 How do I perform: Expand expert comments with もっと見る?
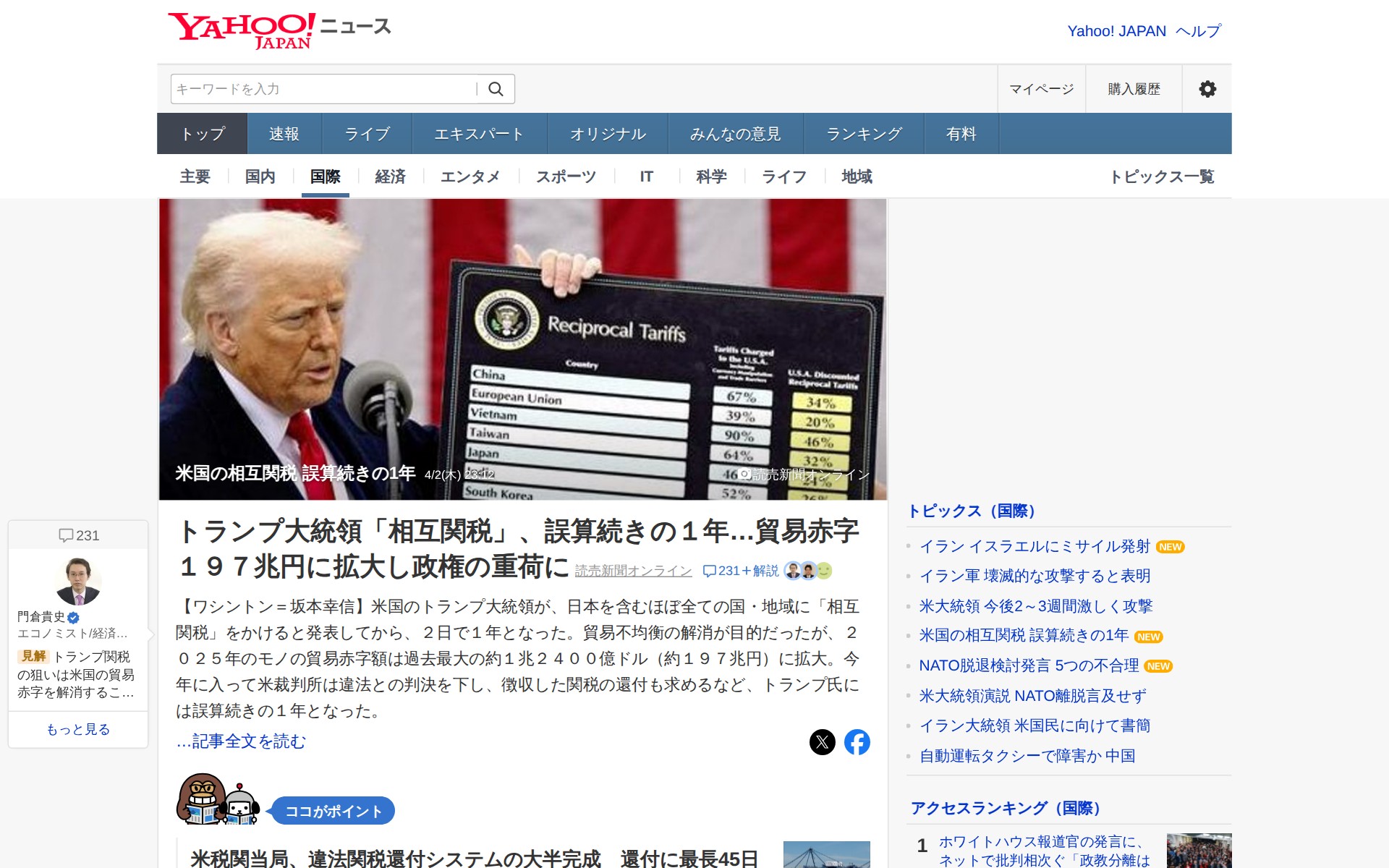[x=78, y=729]
